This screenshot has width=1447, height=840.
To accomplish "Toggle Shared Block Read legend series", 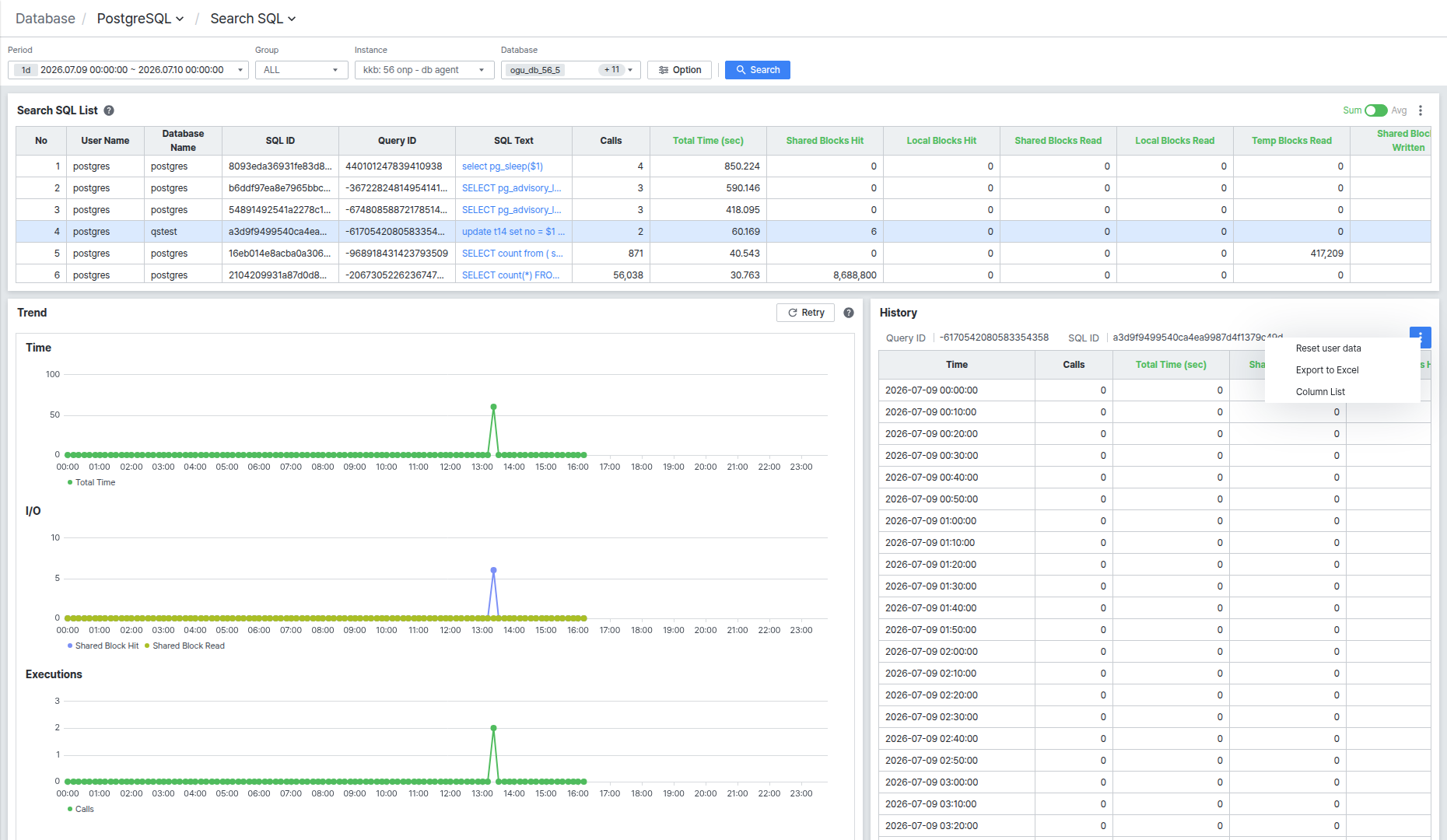I will coord(184,646).
